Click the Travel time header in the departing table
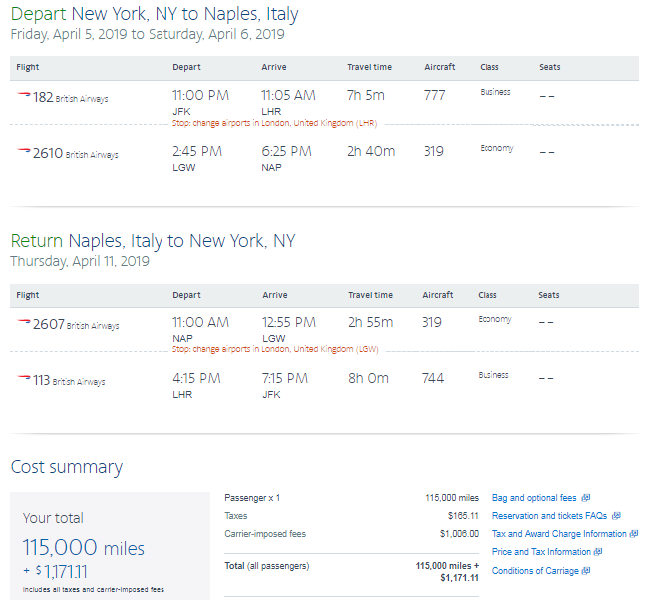 pyautogui.click(x=369, y=67)
